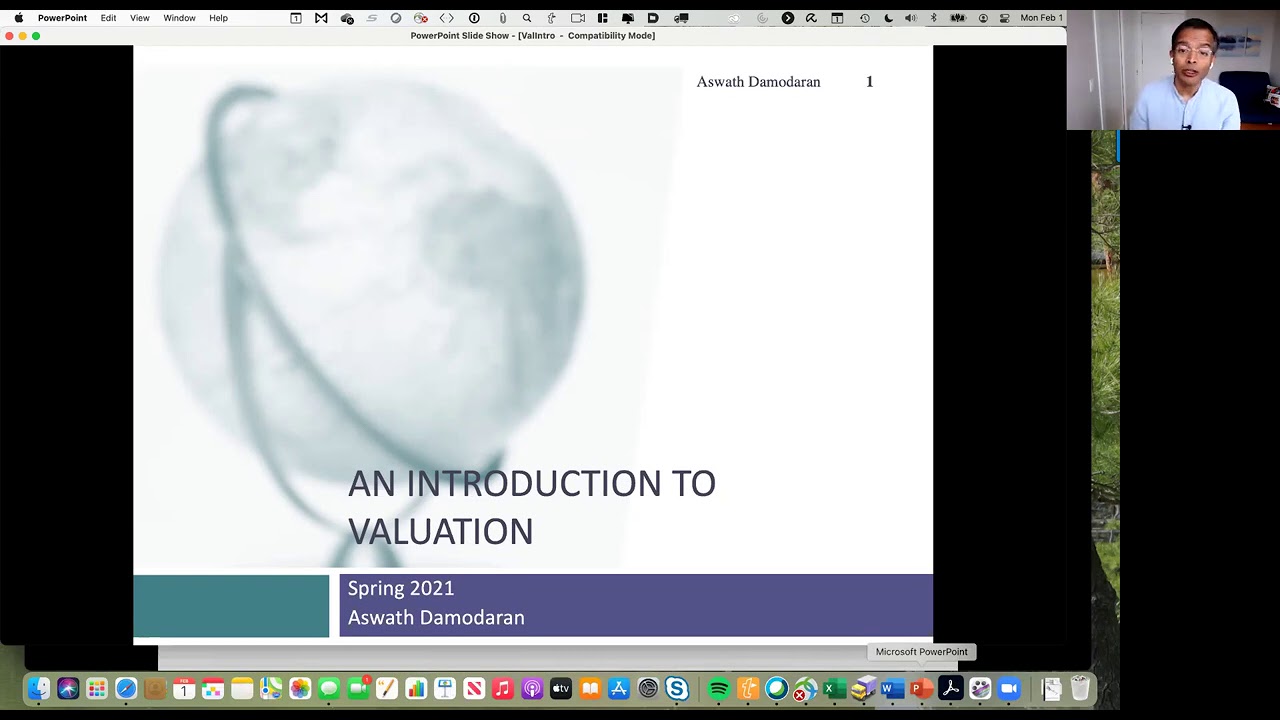This screenshot has width=1280, height=720.
Task: Open Zoom app from the dock
Action: point(1008,689)
